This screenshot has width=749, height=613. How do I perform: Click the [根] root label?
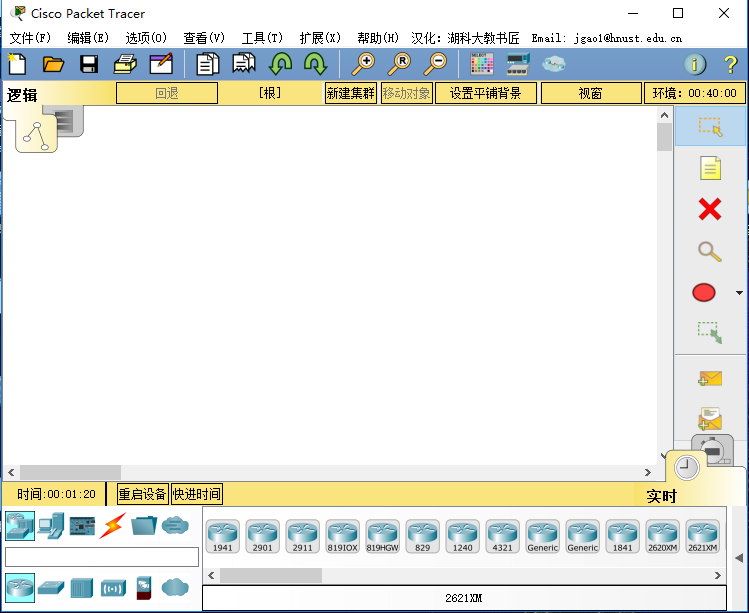(x=270, y=93)
